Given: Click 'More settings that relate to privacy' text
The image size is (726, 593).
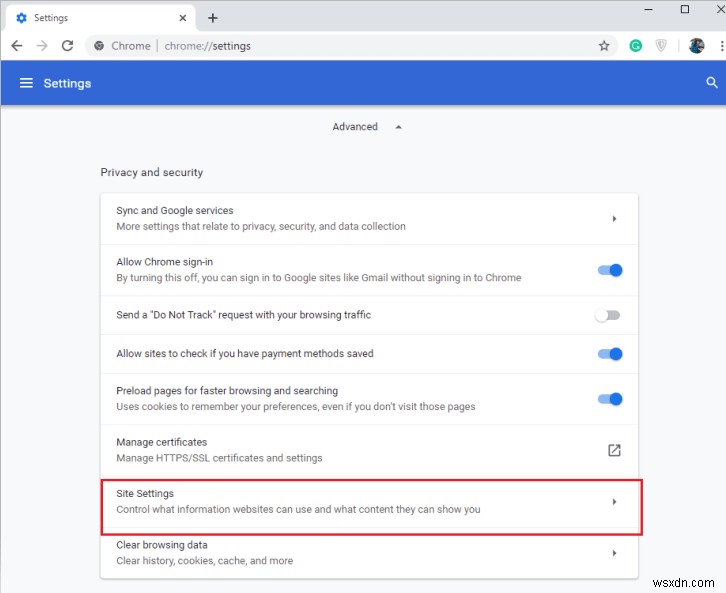Looking at the screenshot, I should [x=261, y=226].
